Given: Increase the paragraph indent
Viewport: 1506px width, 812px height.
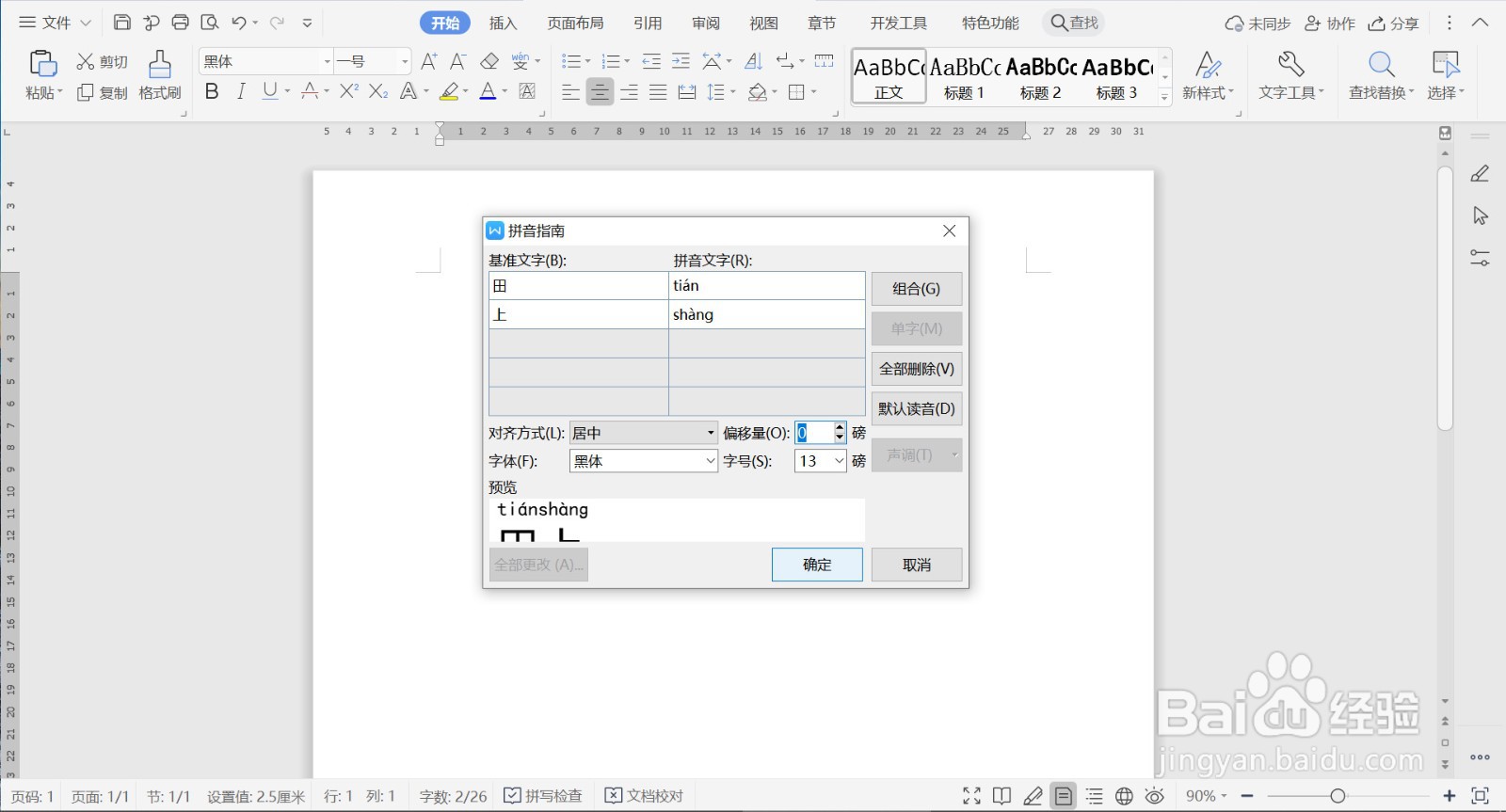Looking at the screenshot, I should pos(681,62).
